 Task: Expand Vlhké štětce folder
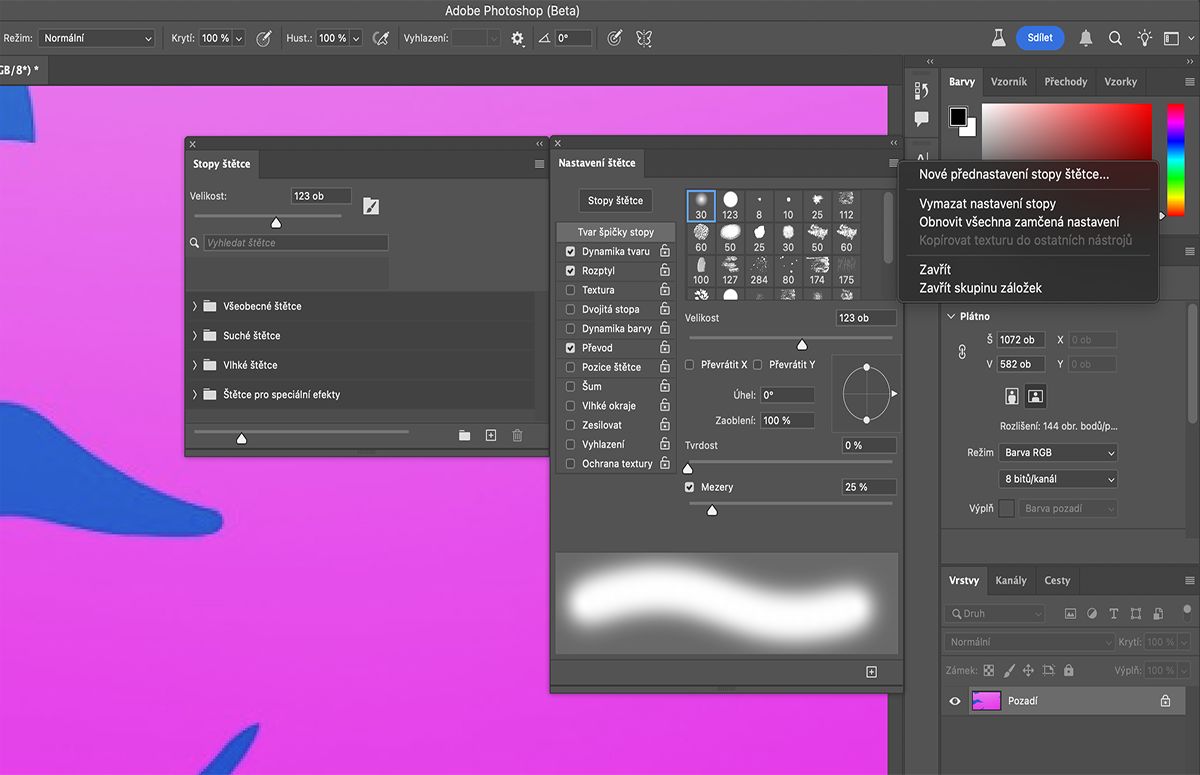pyautogui.click(x=195, y=365)
